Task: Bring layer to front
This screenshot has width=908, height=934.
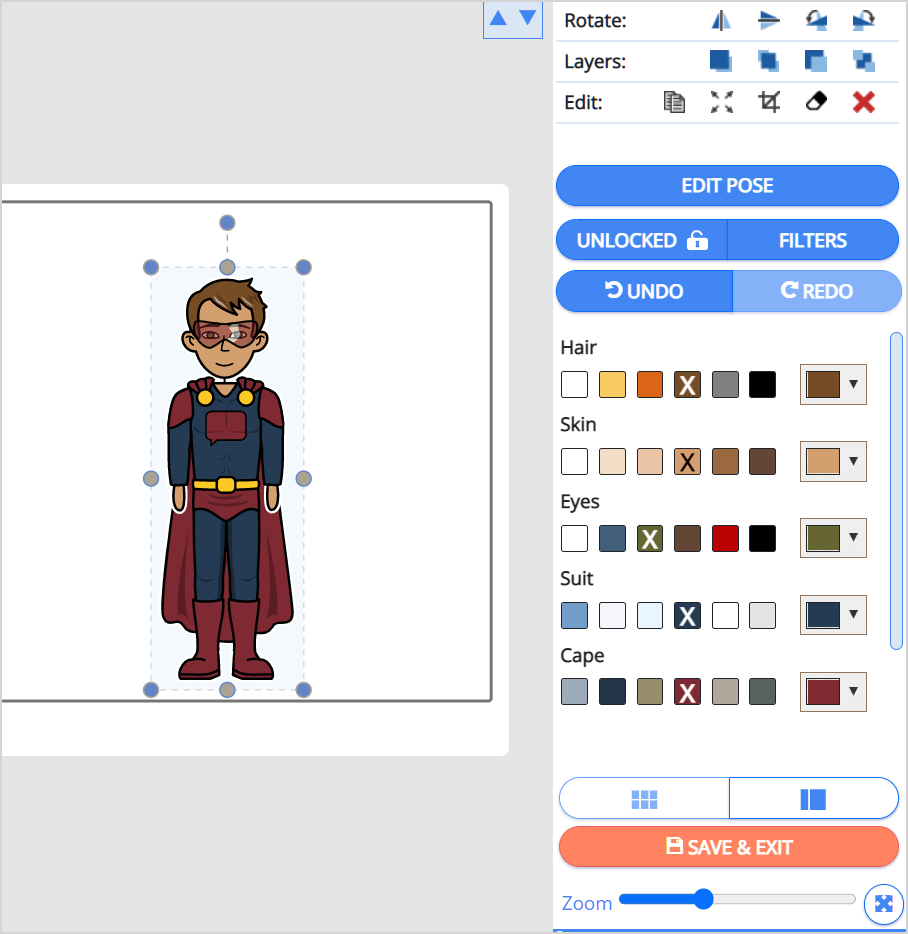Action: [721, 61]
